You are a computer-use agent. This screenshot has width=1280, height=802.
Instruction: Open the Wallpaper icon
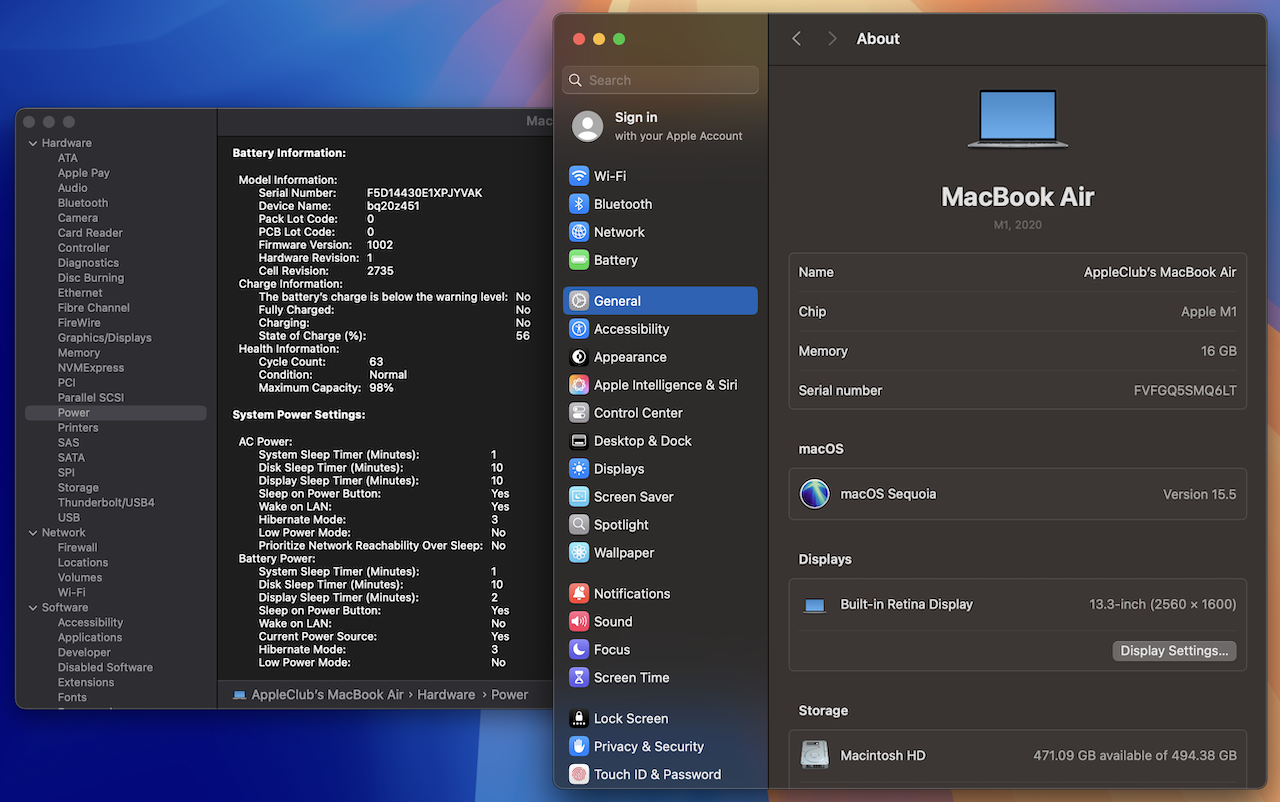coord(579,553)
